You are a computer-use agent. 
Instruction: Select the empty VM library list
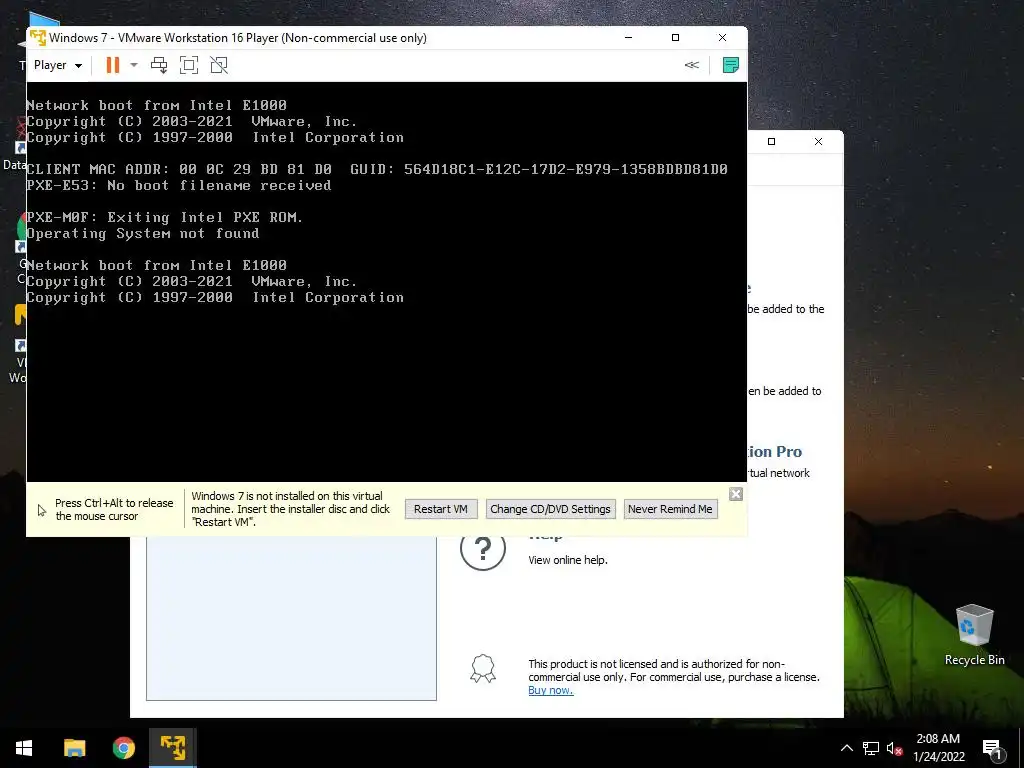[x=291, y=618]
